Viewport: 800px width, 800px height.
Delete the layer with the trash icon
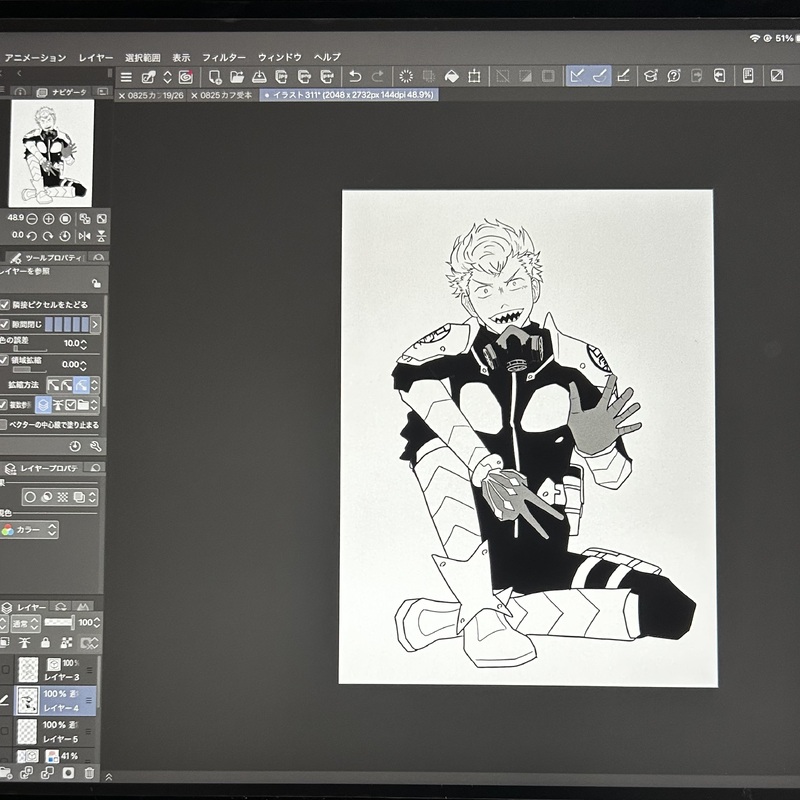89,773
